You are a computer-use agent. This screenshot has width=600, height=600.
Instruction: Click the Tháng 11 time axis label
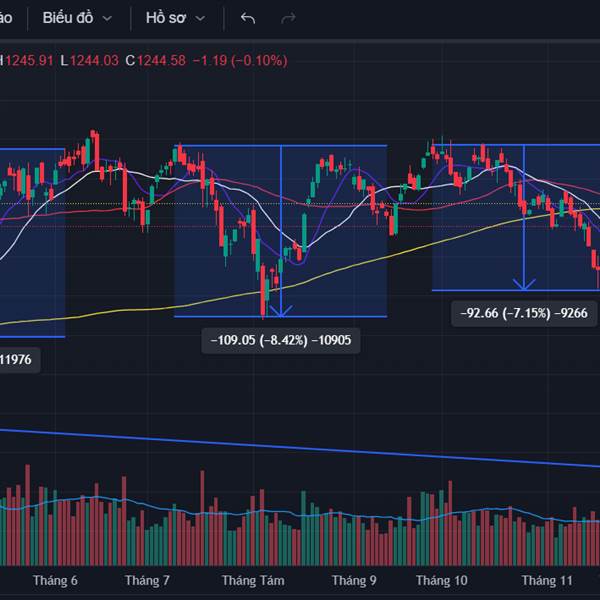[547, 580]
